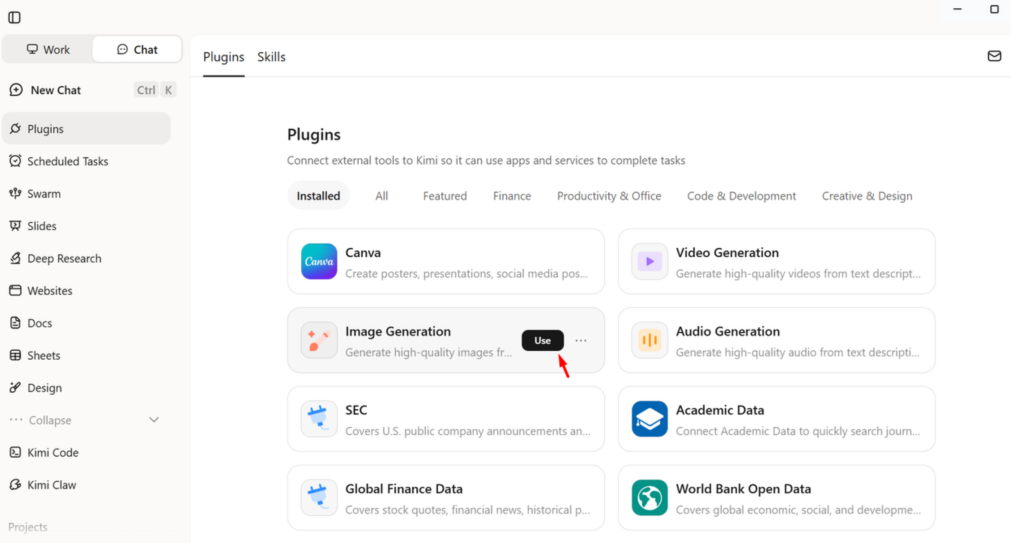Click Use on Image Generation
1011x543 pixels.
[542, 341]
